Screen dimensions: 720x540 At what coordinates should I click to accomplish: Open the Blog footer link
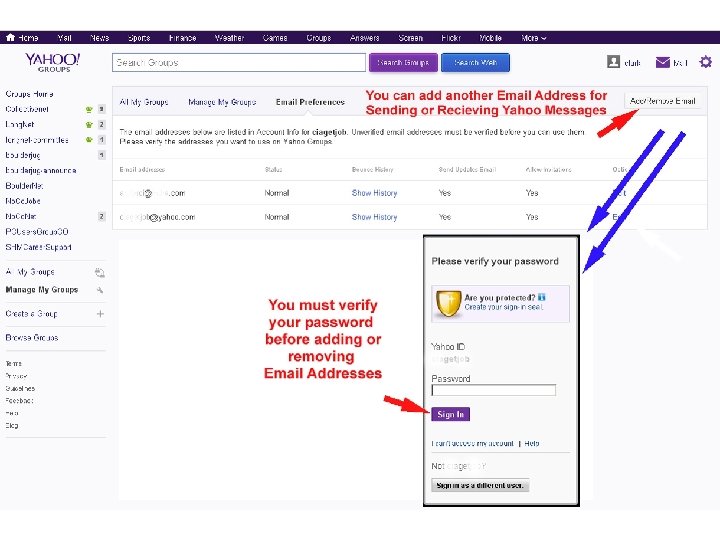click(x=12, y=425)
